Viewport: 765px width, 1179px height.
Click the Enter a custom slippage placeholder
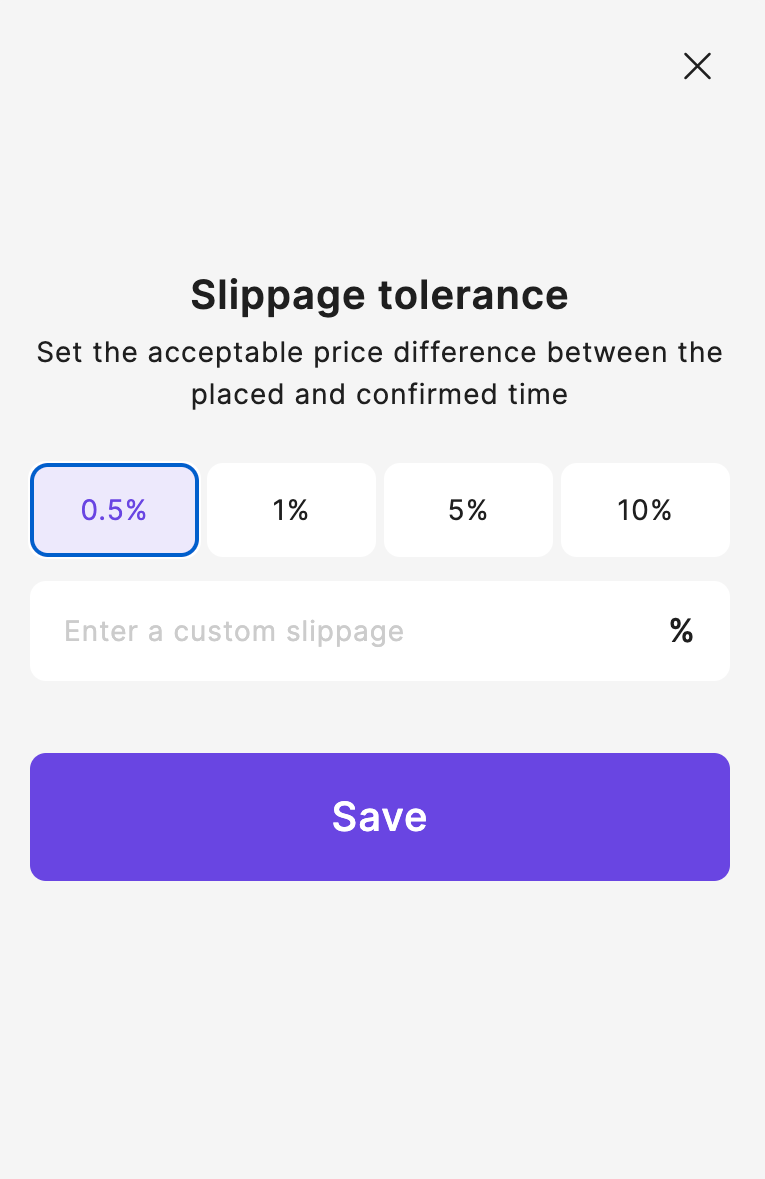(234, 632)
